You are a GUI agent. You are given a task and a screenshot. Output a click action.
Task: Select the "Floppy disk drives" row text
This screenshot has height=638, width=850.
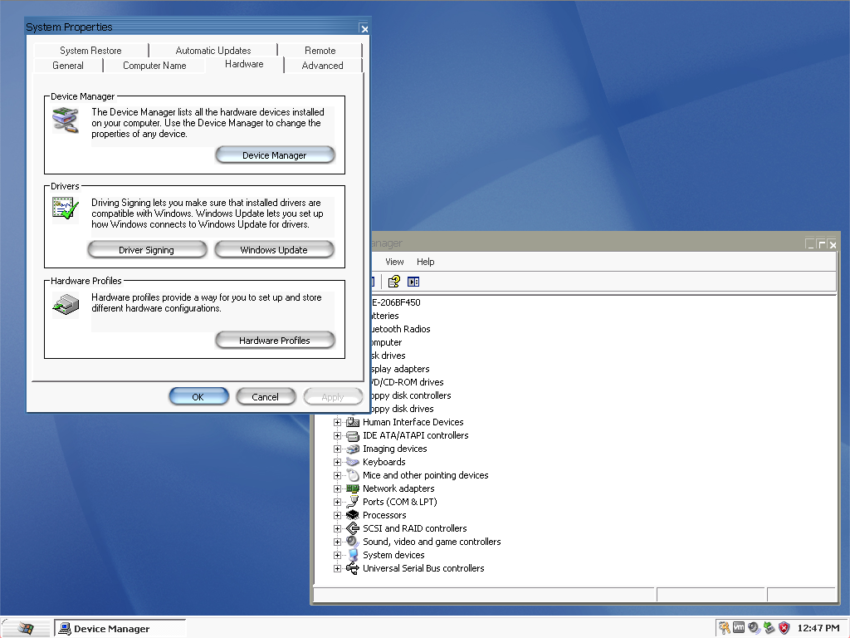pyautogui.click(x=402, y=409)
